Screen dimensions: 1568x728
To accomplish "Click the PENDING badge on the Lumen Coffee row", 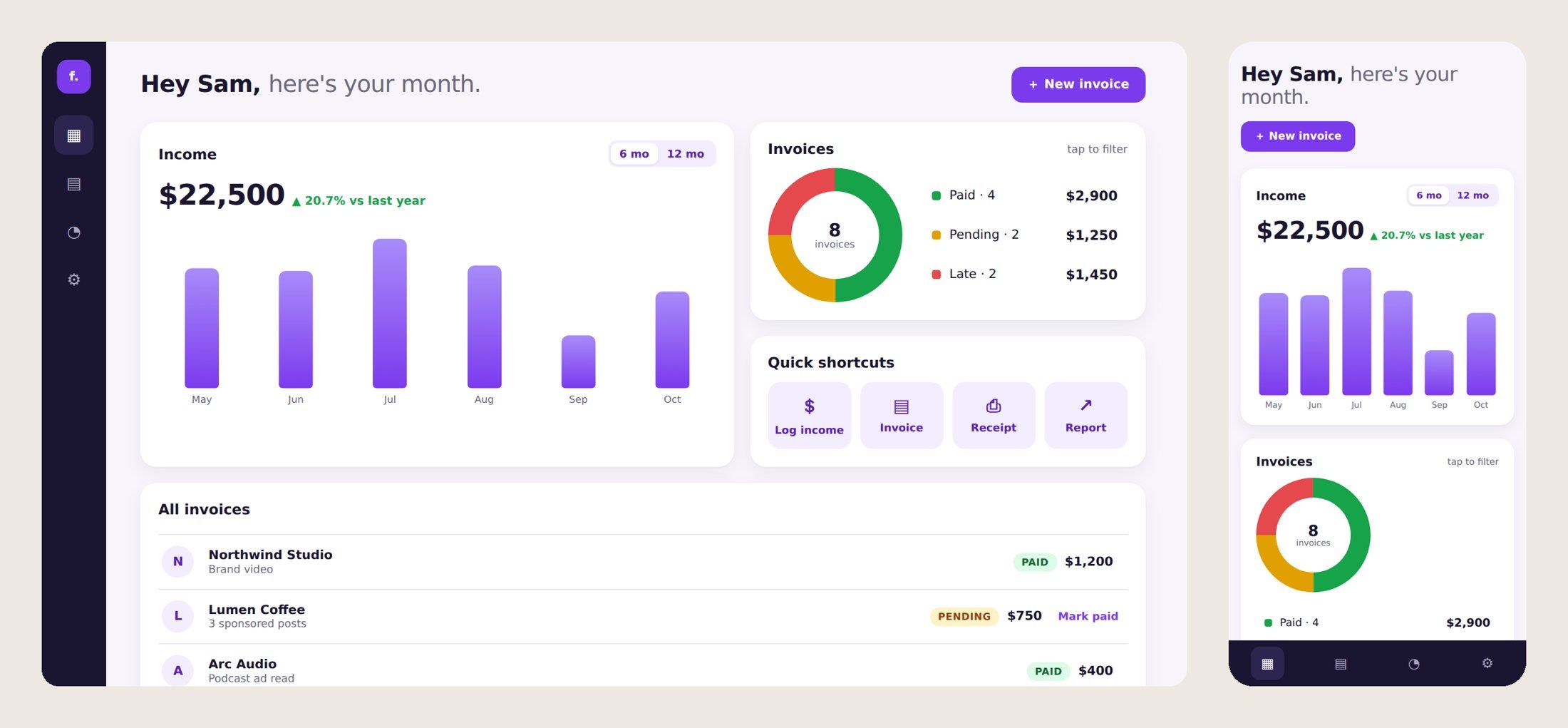I will tap(964, 616).
